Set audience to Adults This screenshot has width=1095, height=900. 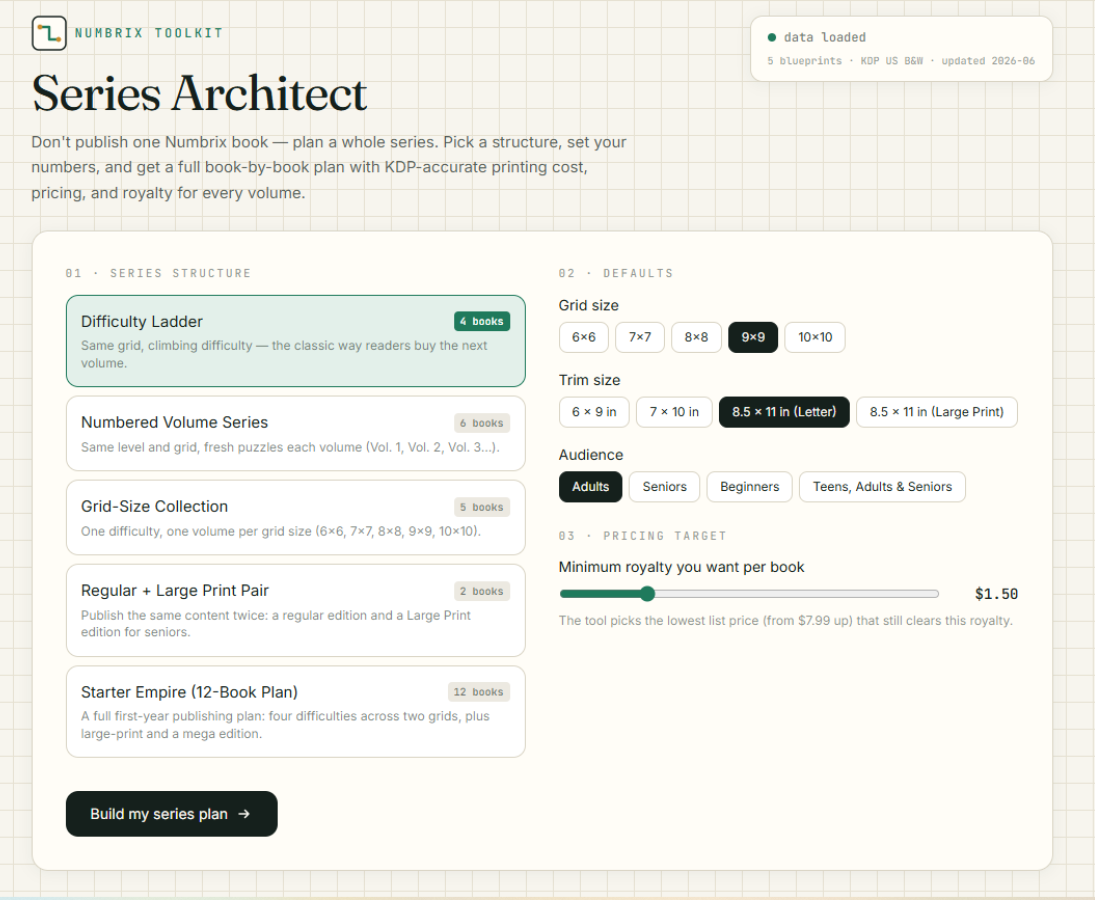[591, 487]
